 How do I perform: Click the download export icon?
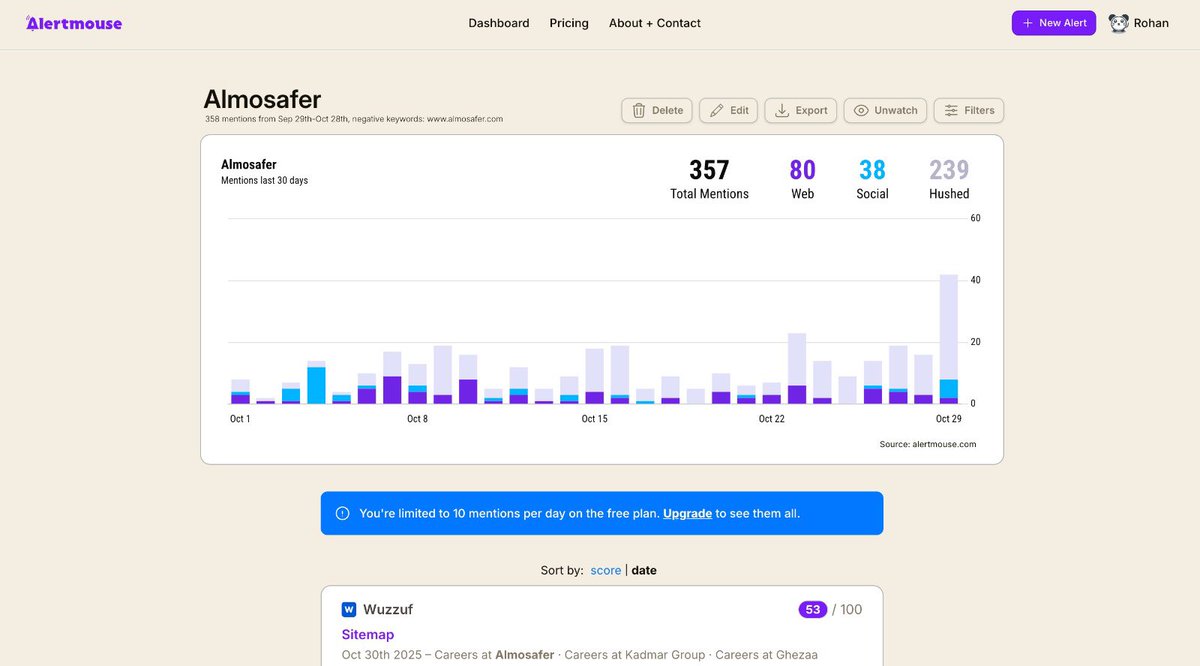[782, 110]
